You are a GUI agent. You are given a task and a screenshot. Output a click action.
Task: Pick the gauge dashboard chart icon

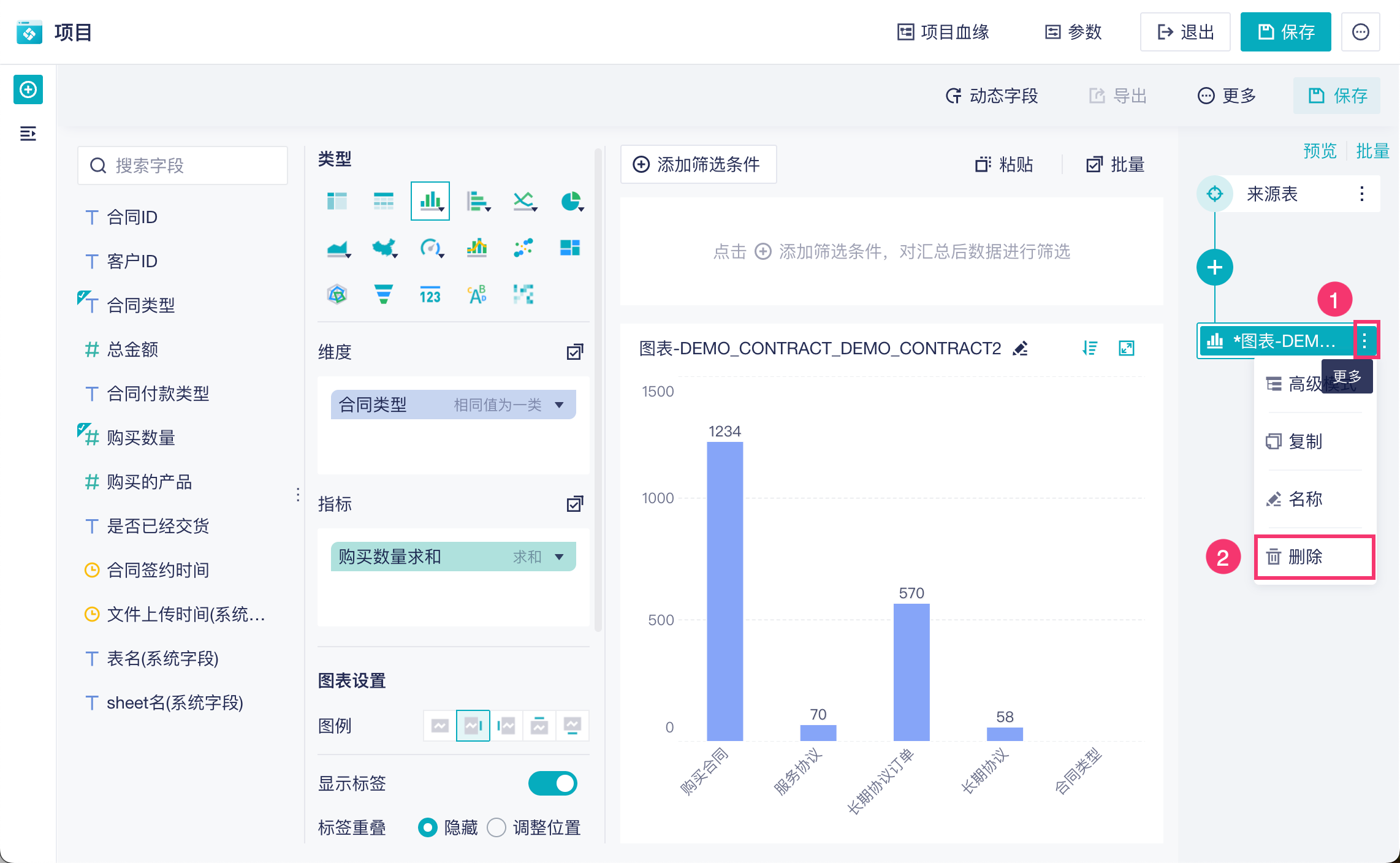431,248
